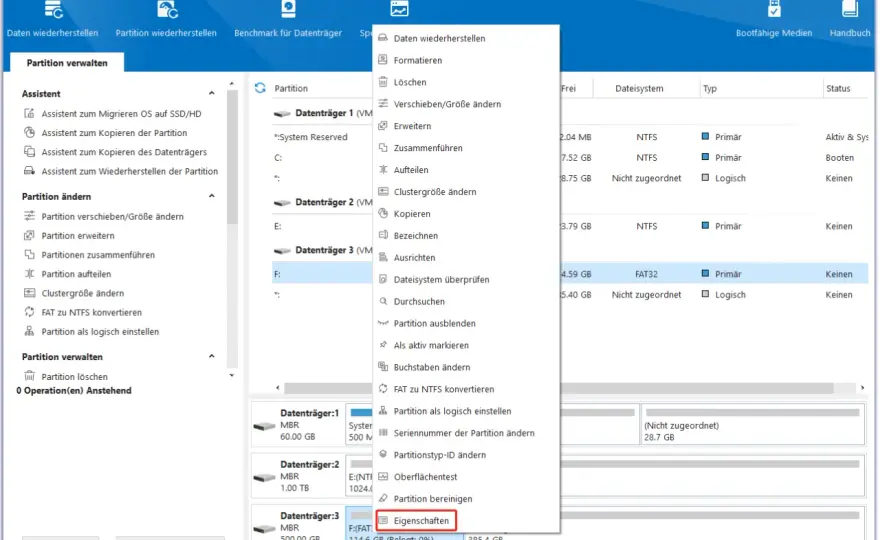Choose Formatieren from context menu
Image resolution: width=880 pixels, height=540 pixels.
(466, 60)
